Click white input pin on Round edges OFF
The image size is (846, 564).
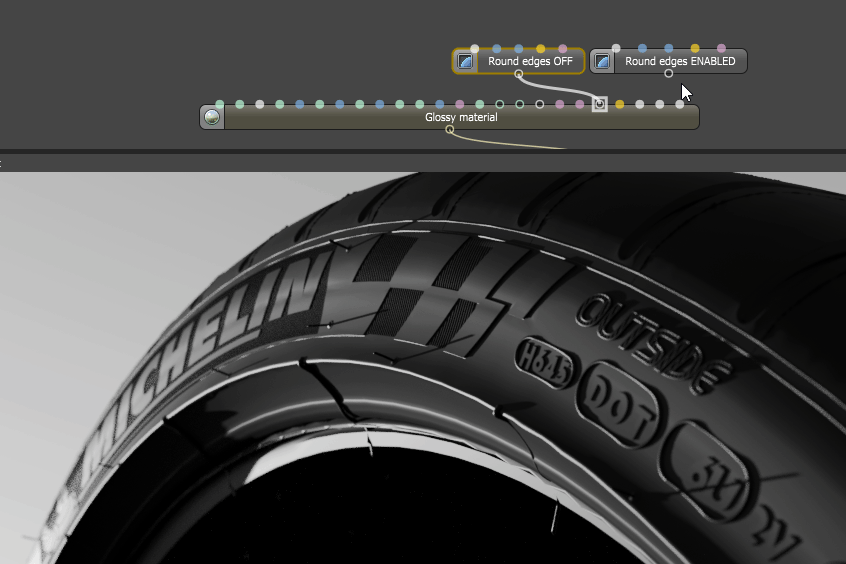[474, 49]
